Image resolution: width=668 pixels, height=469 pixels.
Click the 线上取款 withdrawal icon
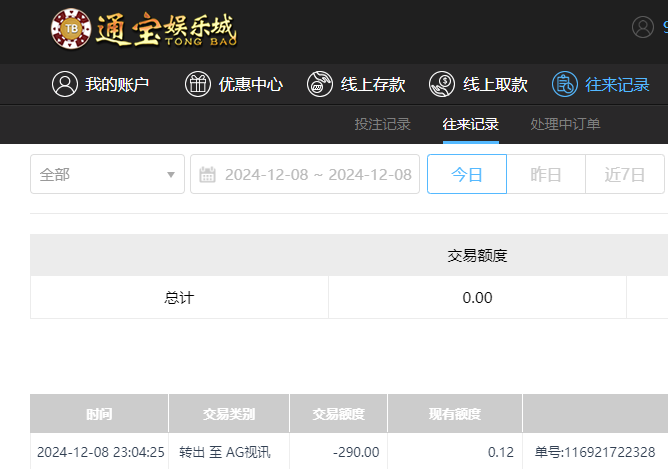442,84
